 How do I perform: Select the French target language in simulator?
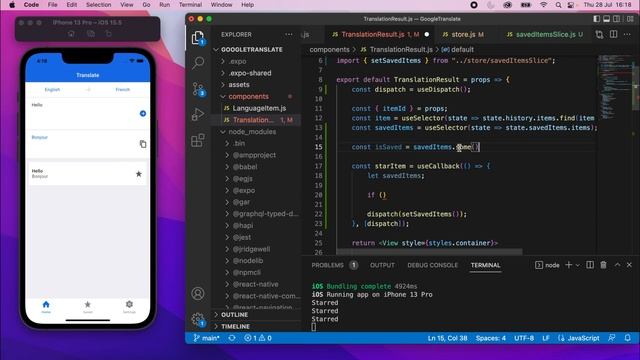point(123,90)
